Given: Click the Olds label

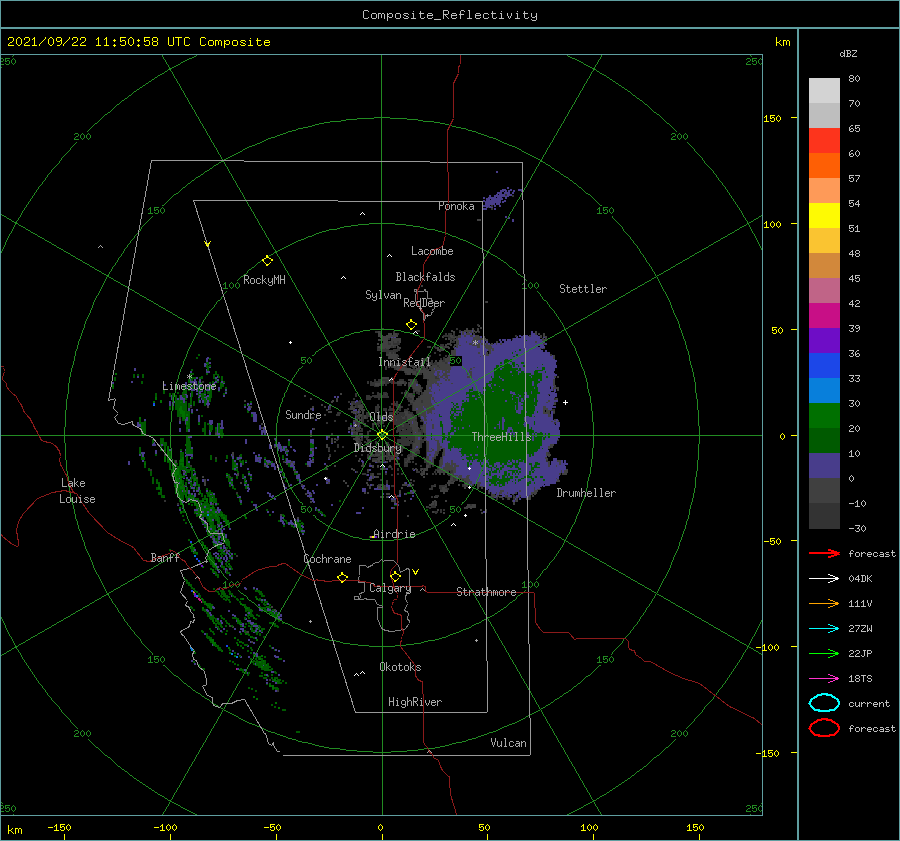Looking at the screenshot, I should pos(381,417).
